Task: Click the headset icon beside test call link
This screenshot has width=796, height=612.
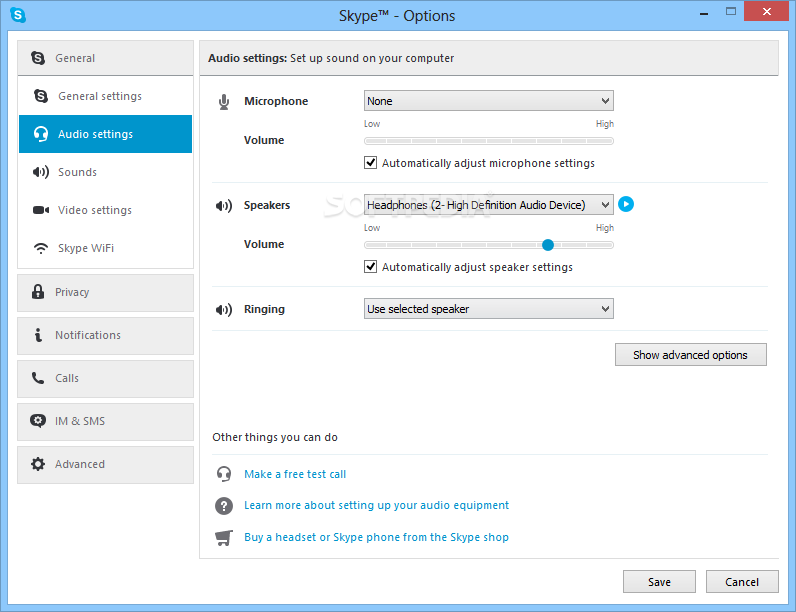Action: 224,474
